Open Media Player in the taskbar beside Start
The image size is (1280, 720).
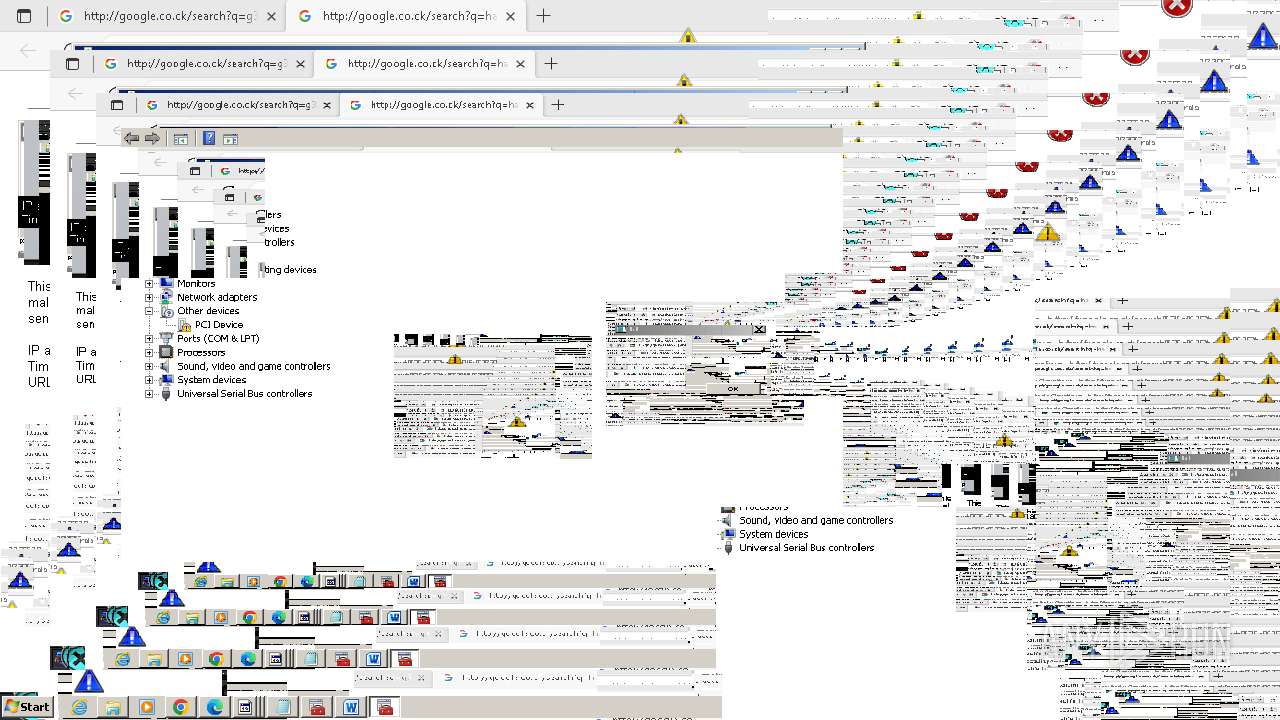click(147, 707)
